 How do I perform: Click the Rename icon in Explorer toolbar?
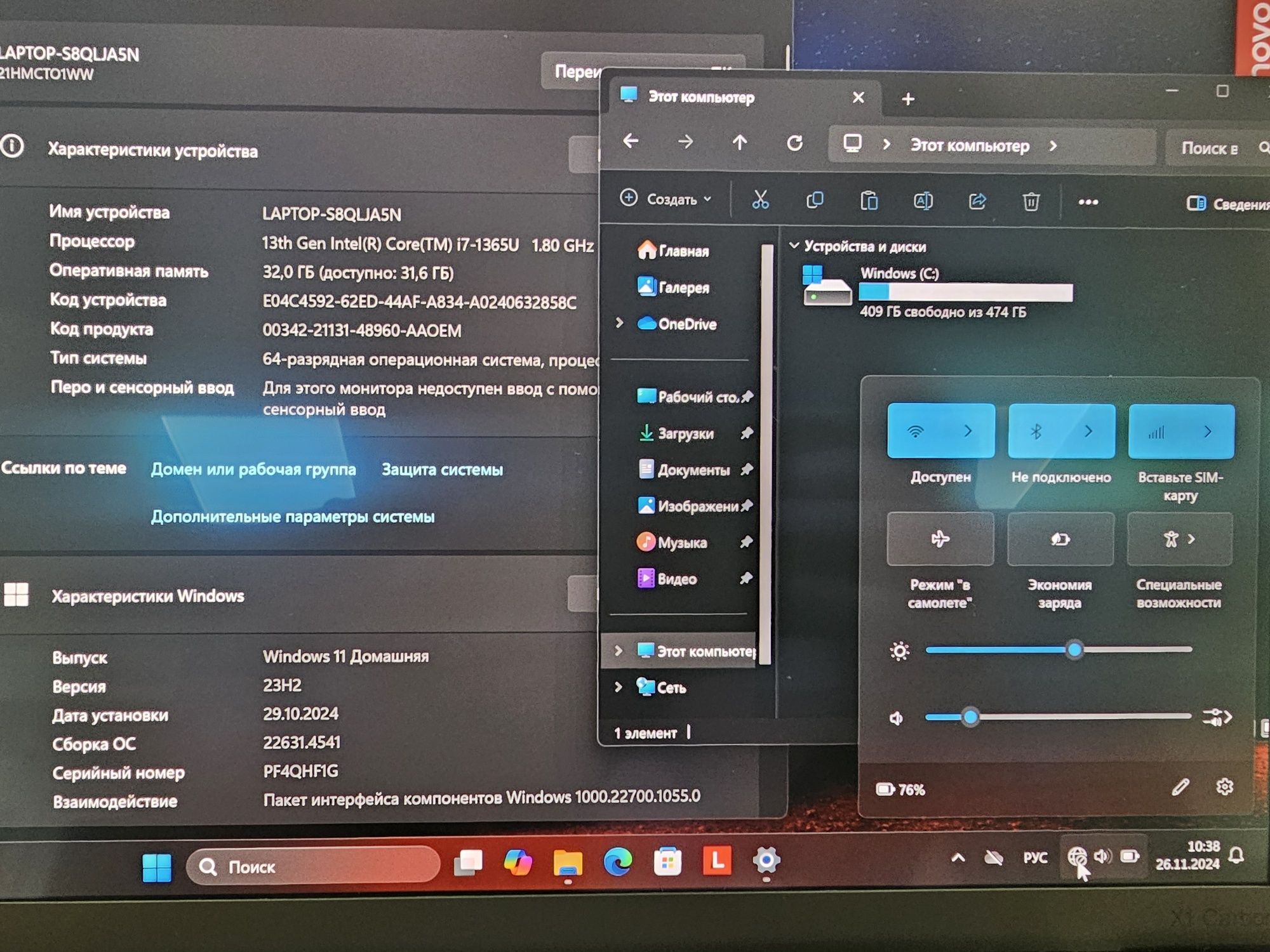(x=923, y=201)
